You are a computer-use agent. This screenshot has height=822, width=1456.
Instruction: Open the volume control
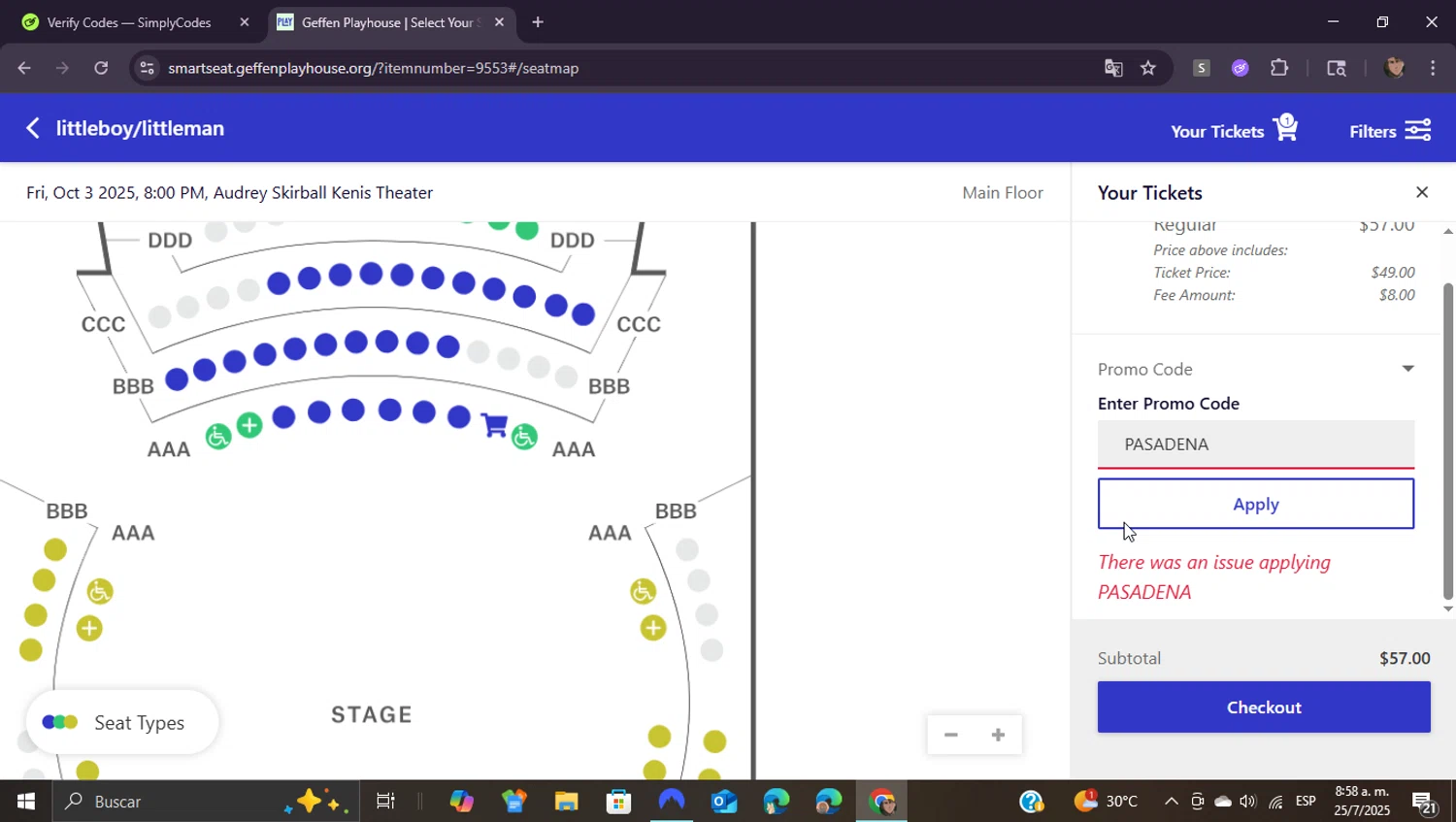(1248, 802)
